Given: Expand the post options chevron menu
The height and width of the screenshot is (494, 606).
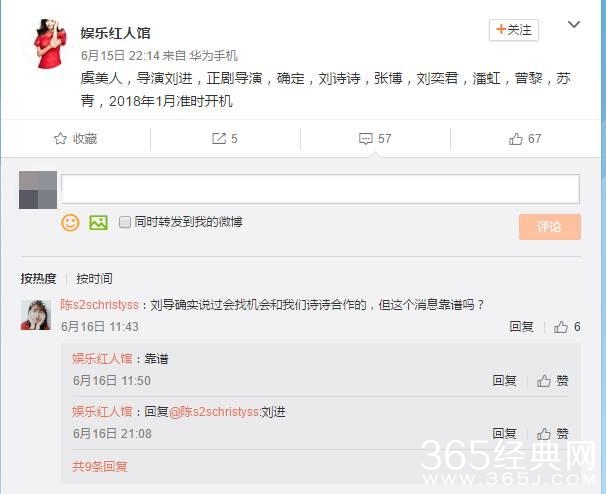Looking at the screenshot, I should click(x=574, y=25).
